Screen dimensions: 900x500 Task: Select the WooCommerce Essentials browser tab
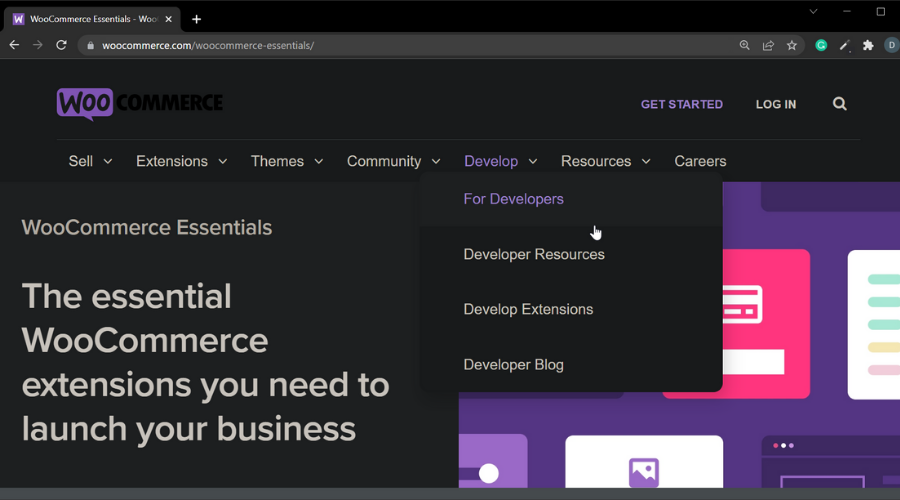[93, 20]
